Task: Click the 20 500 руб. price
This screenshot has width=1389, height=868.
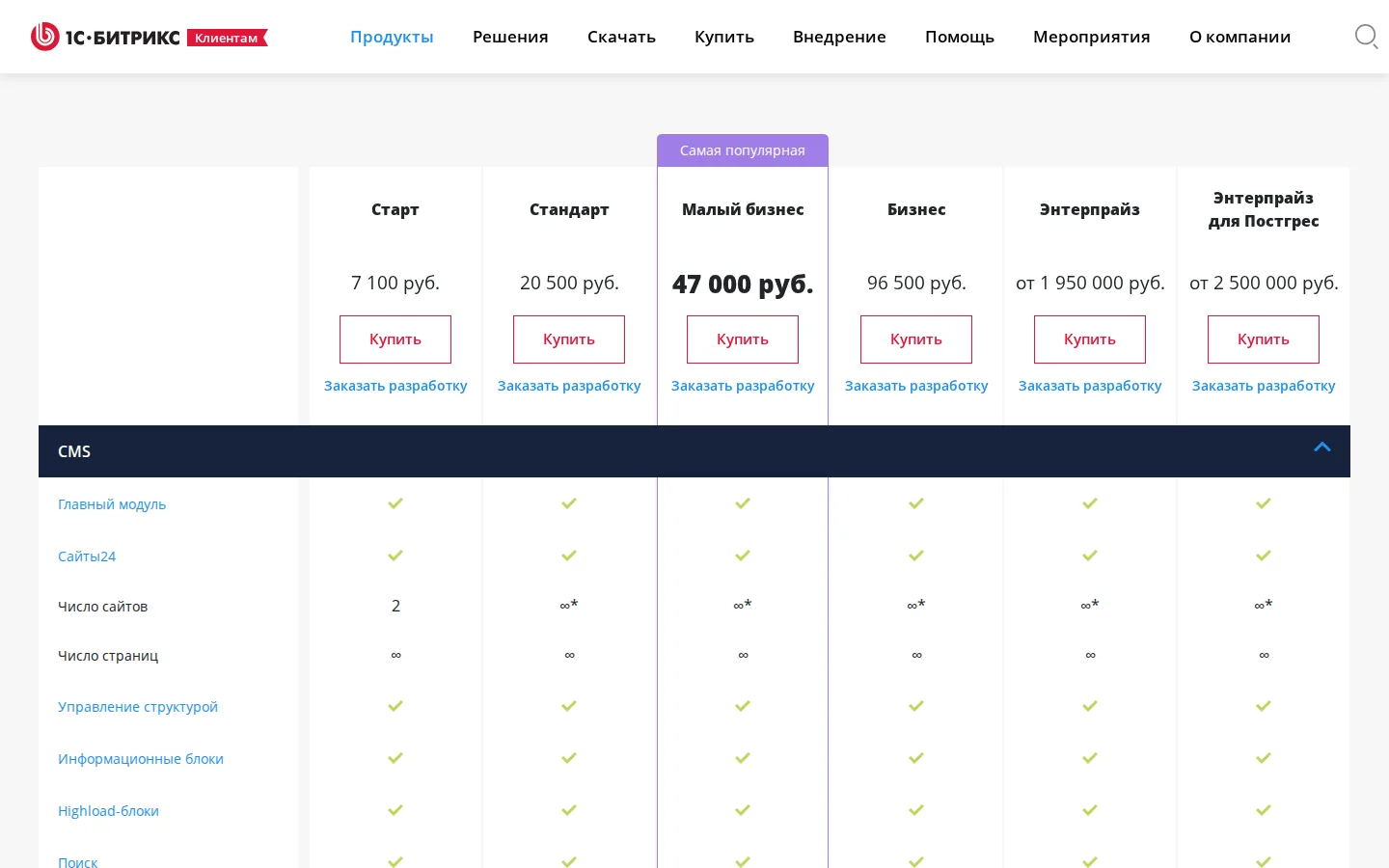Action: pos(569,283)
